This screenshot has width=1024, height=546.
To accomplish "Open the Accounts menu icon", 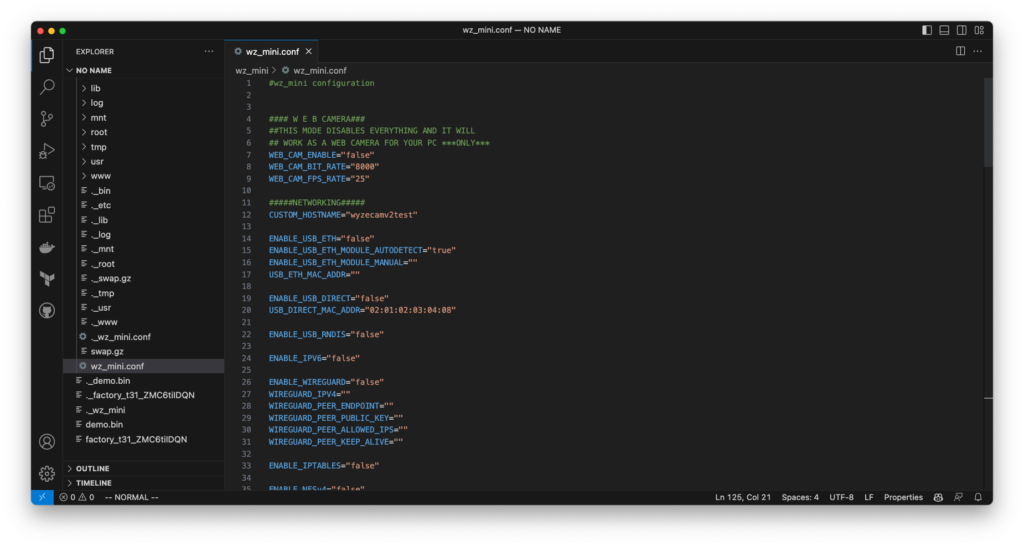I will pyautogui.click(x=47, y=441).
